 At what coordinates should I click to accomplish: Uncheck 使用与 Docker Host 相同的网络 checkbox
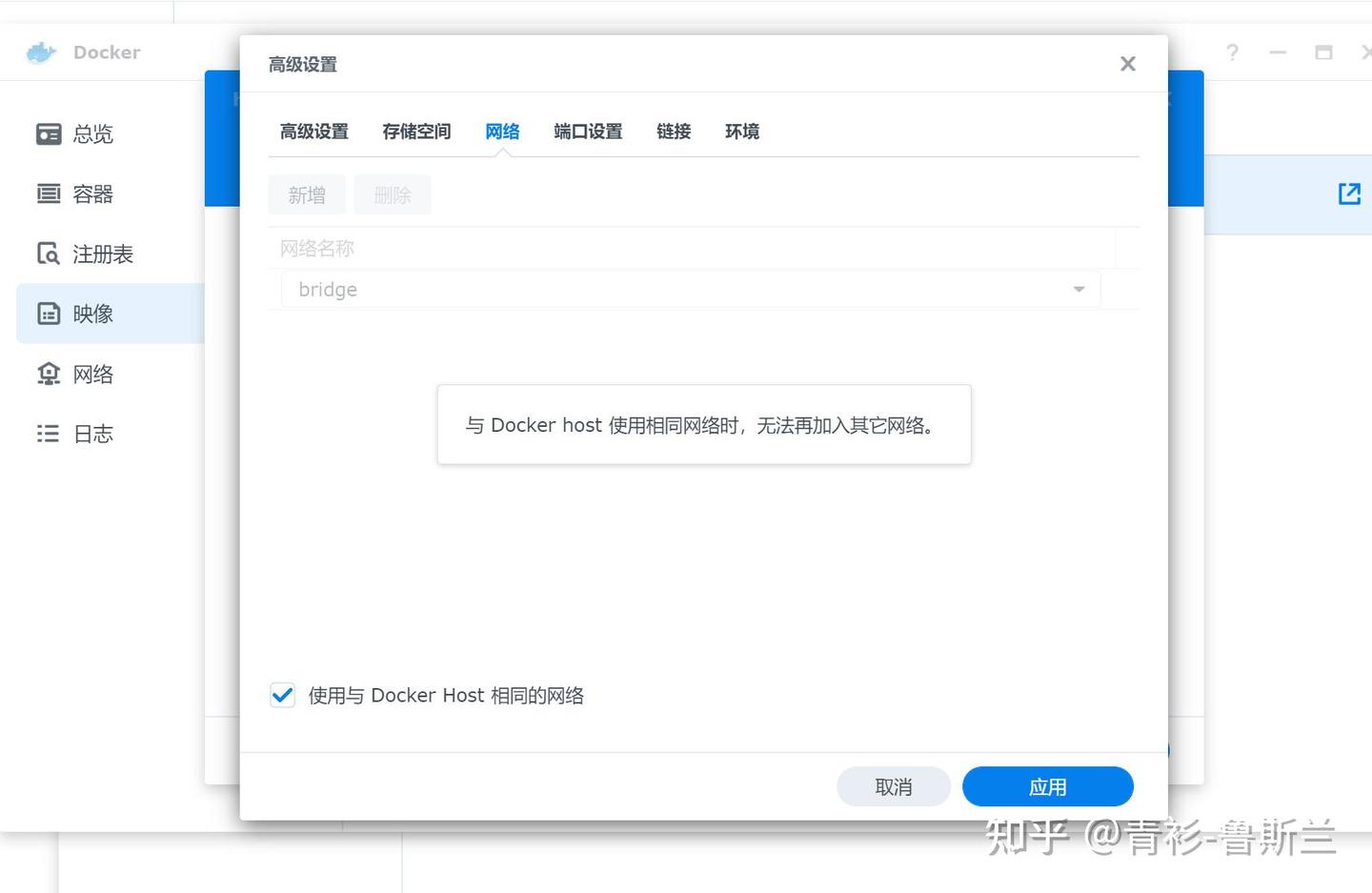pyautogui.click(x=282, y=695)
